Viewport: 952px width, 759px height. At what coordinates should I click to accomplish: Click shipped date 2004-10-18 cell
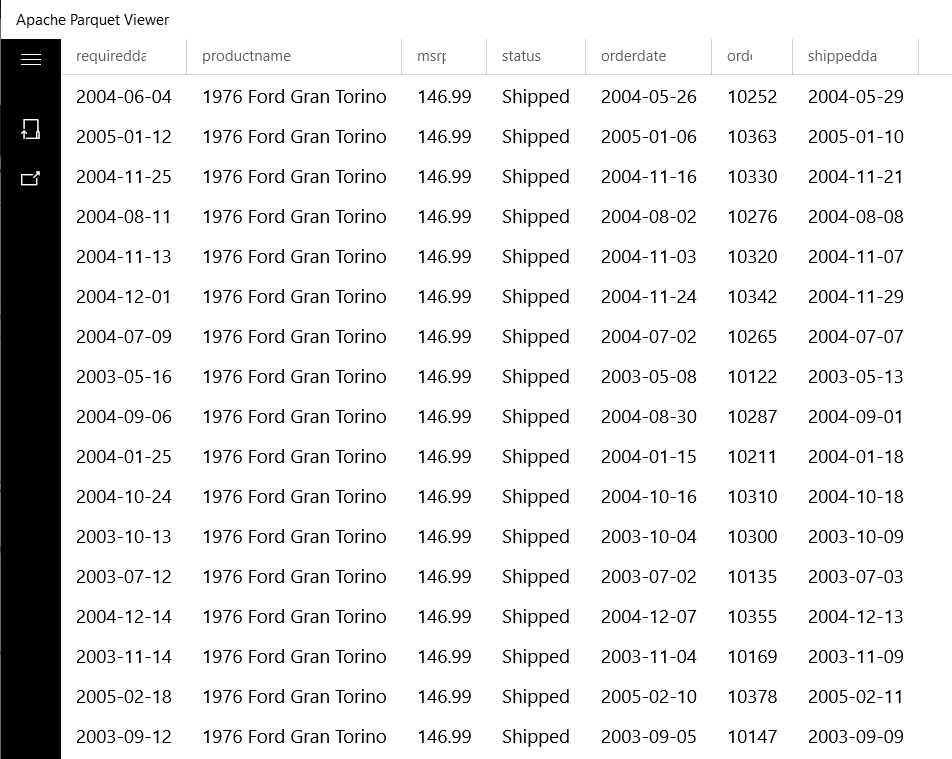coord(856,497)
